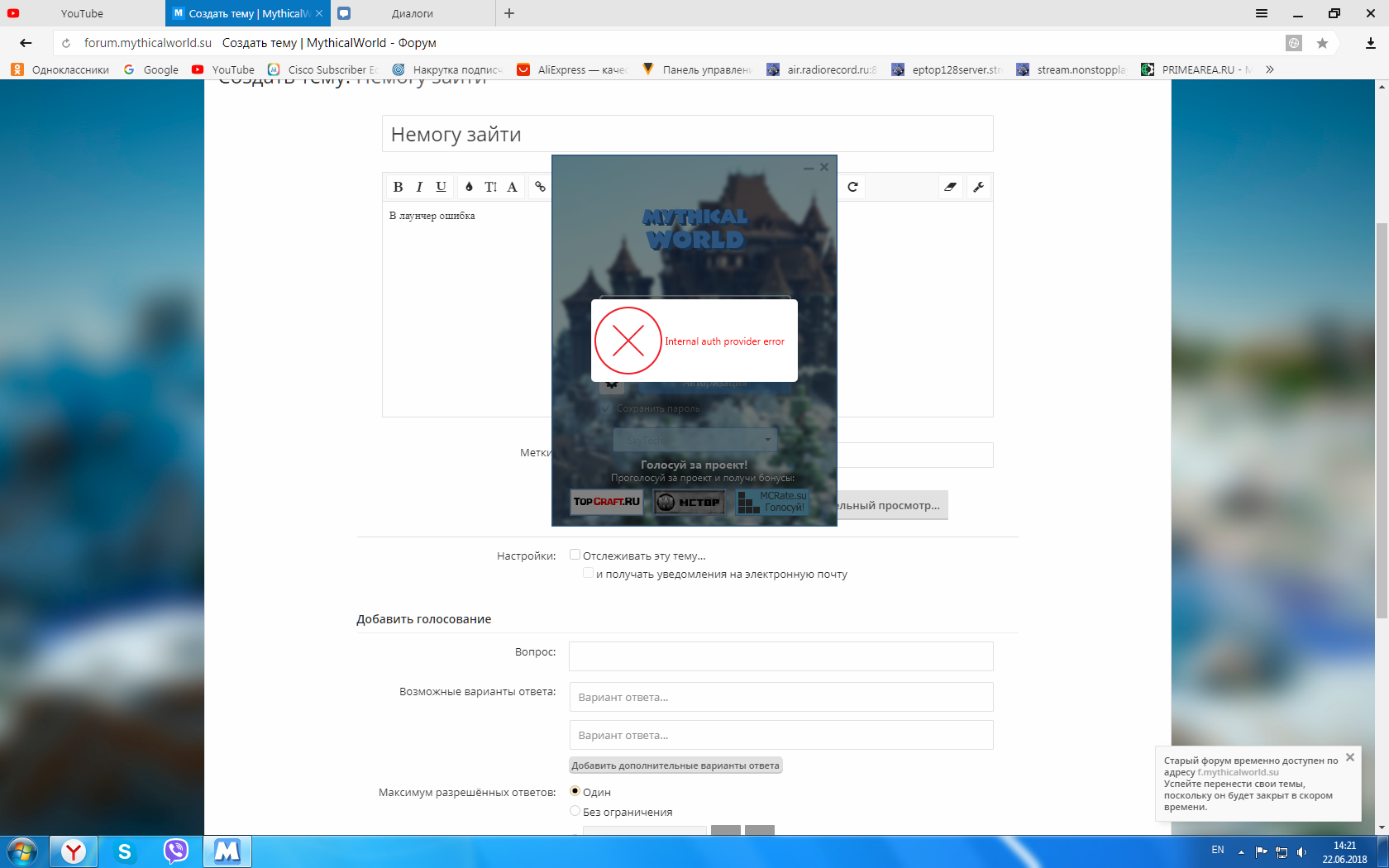Go back with the browser arrow
The image size is (1389, 868).
(x=26, y=43)
